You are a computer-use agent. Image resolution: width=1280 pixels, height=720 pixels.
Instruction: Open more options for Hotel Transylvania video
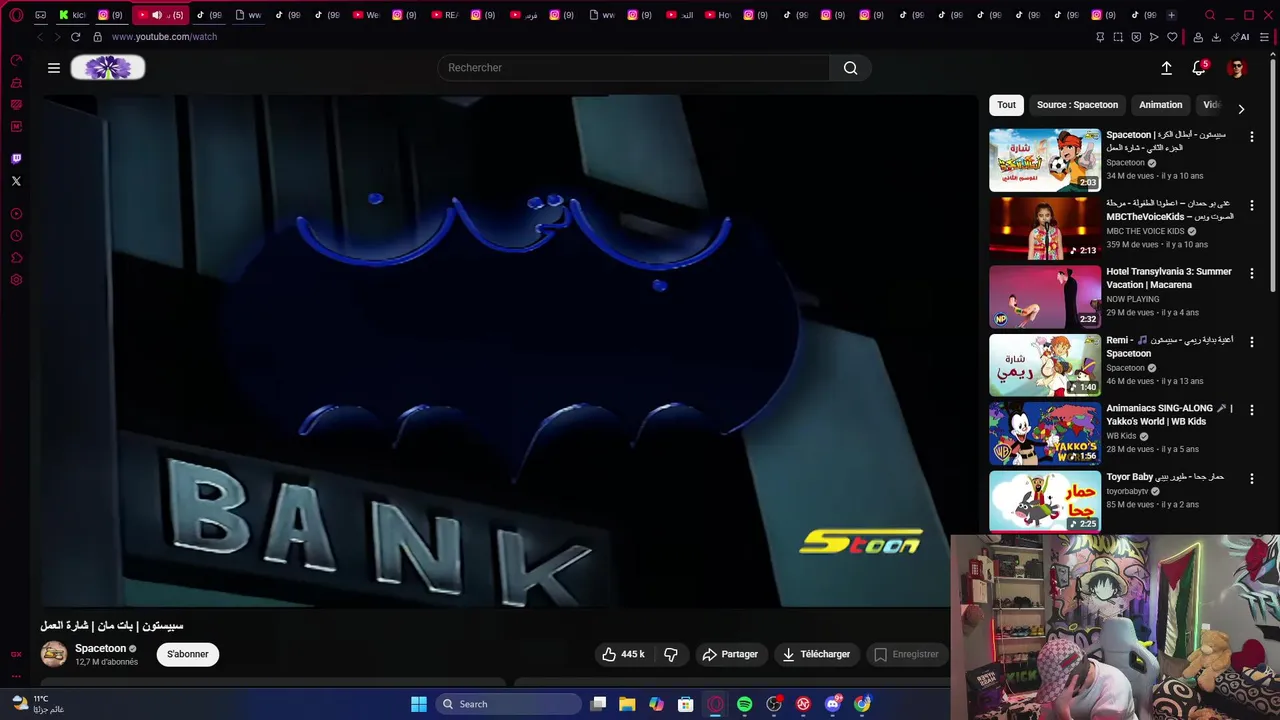(x=1251, y=273)
